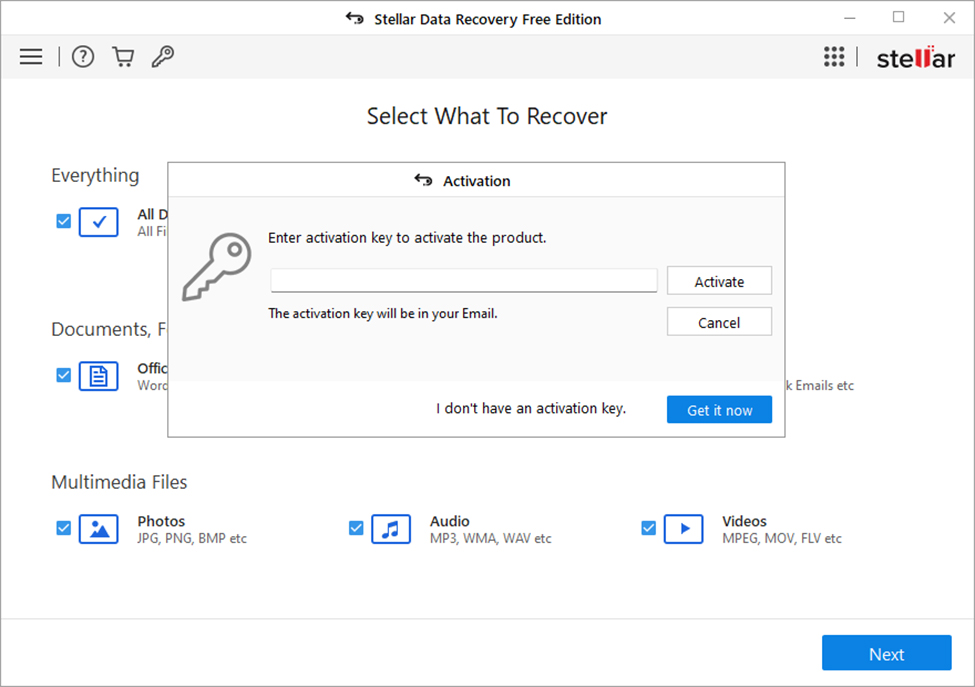975x687 pixels.
Task: Click the activation key icon in toolbar
Action: point(162,56)
